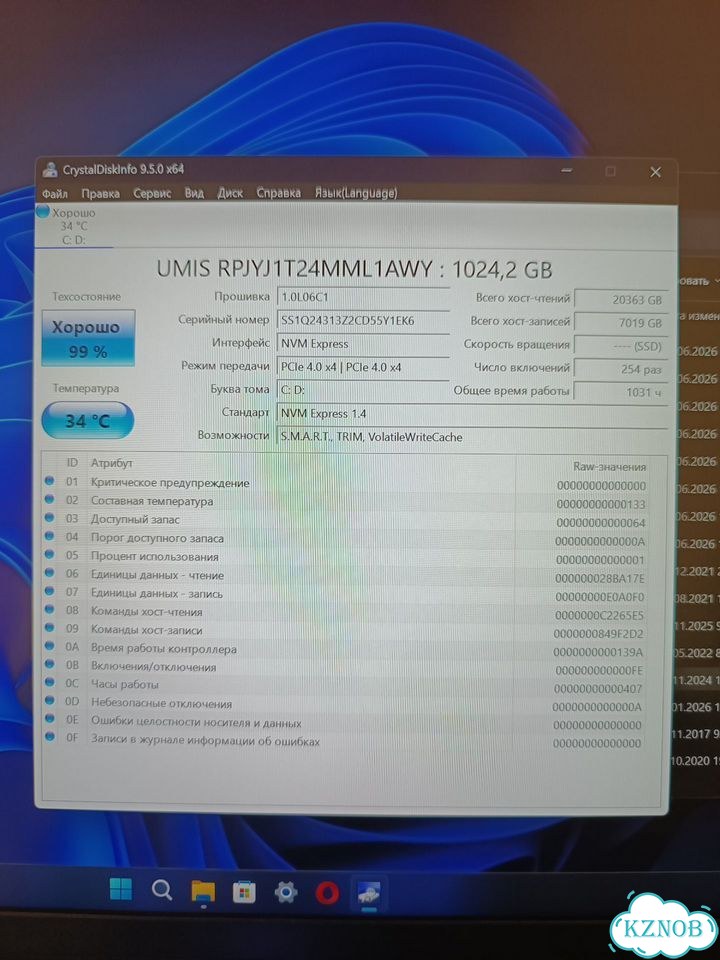Viewport: 720px width, 960px height.
Task: Open File Explorer from the taskbar
Action: tap(203, 891)
